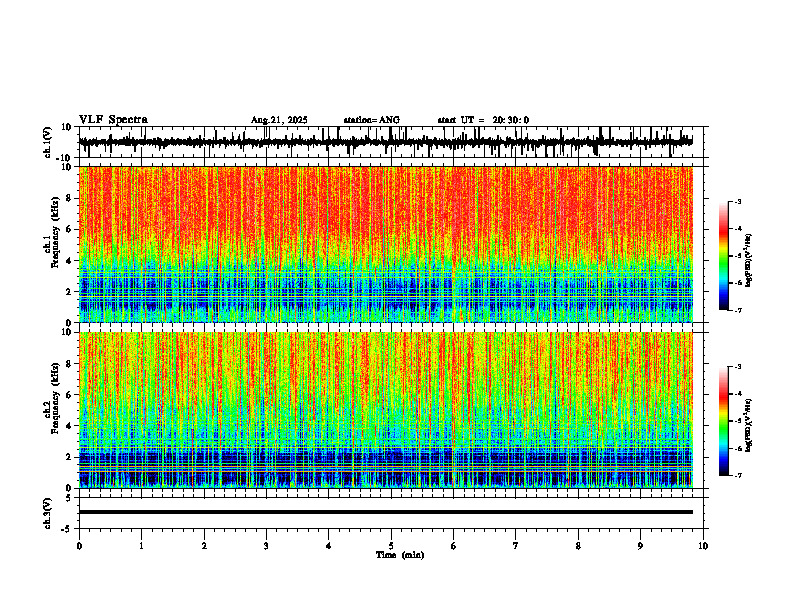Click the "4" kHz tick of ch.1 spectrogram
Screen dimensions: 792x612
[69, 261]
